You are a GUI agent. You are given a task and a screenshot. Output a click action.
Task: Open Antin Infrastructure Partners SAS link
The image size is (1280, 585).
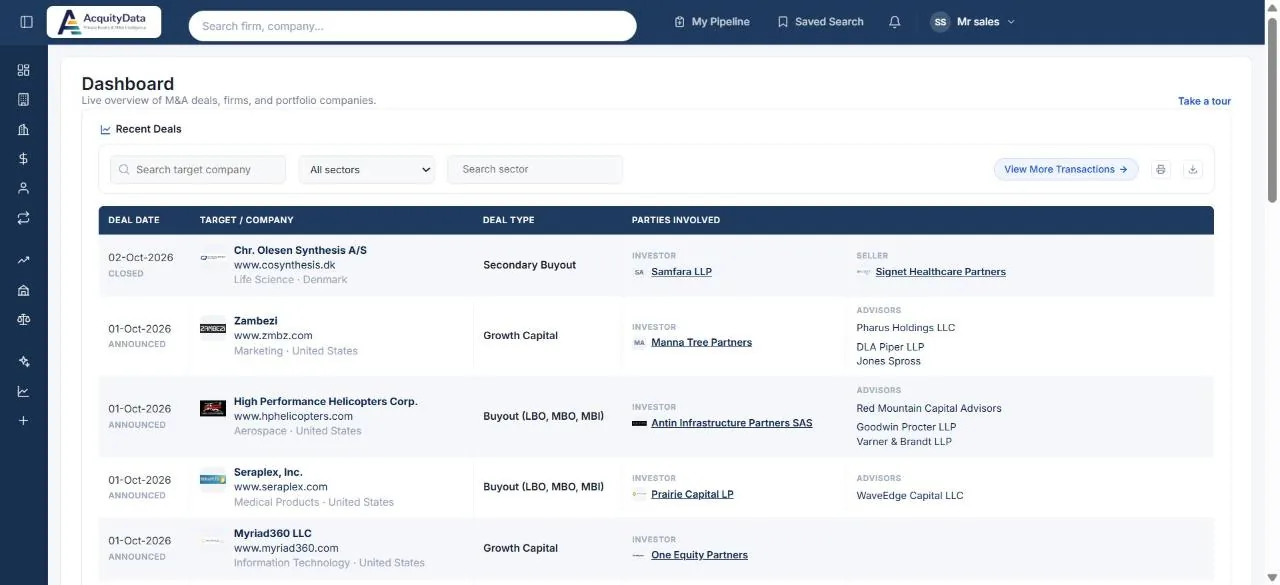click(731, 423)
